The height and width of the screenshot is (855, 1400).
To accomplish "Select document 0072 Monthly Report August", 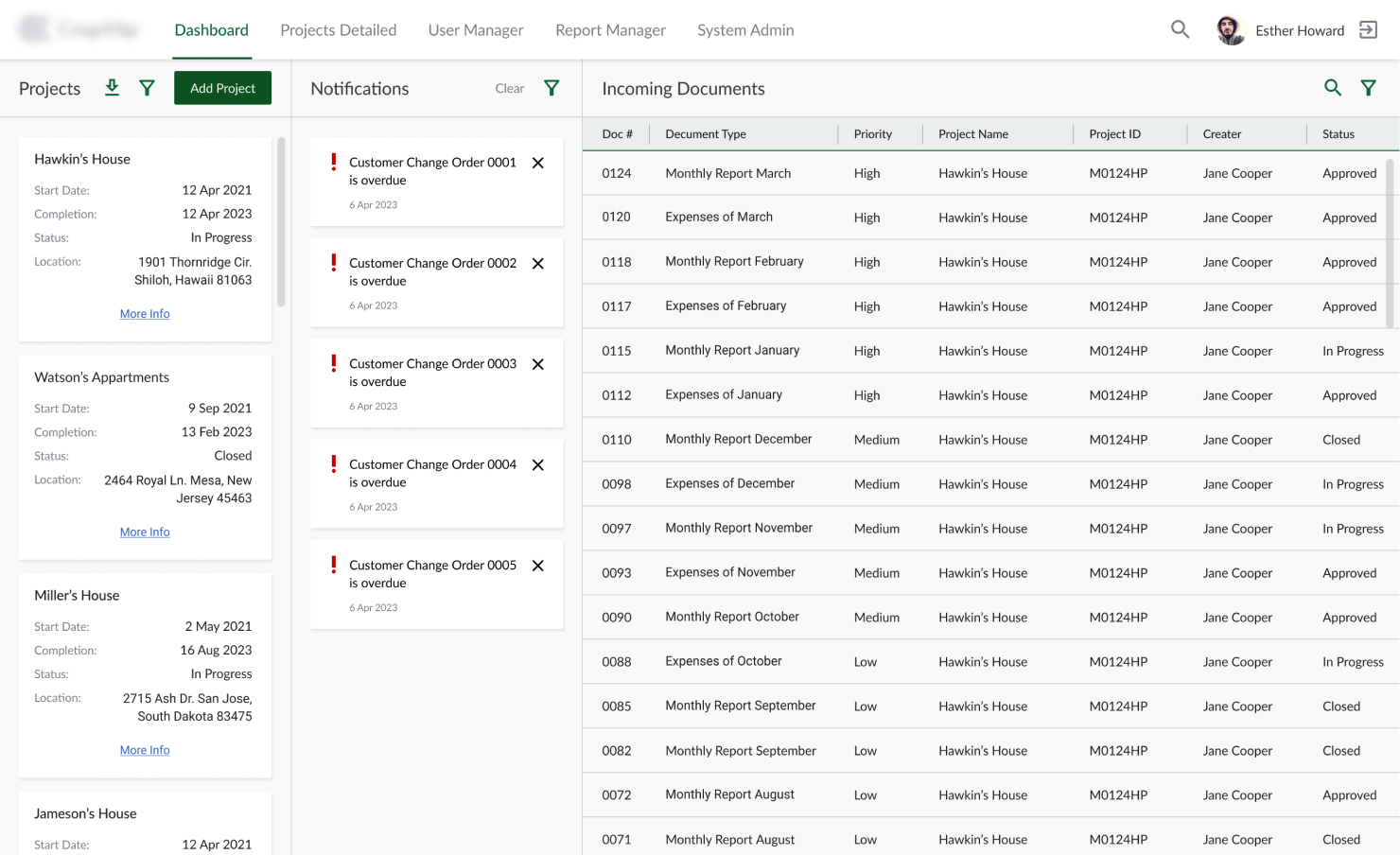I will click(x=990, y=795).
